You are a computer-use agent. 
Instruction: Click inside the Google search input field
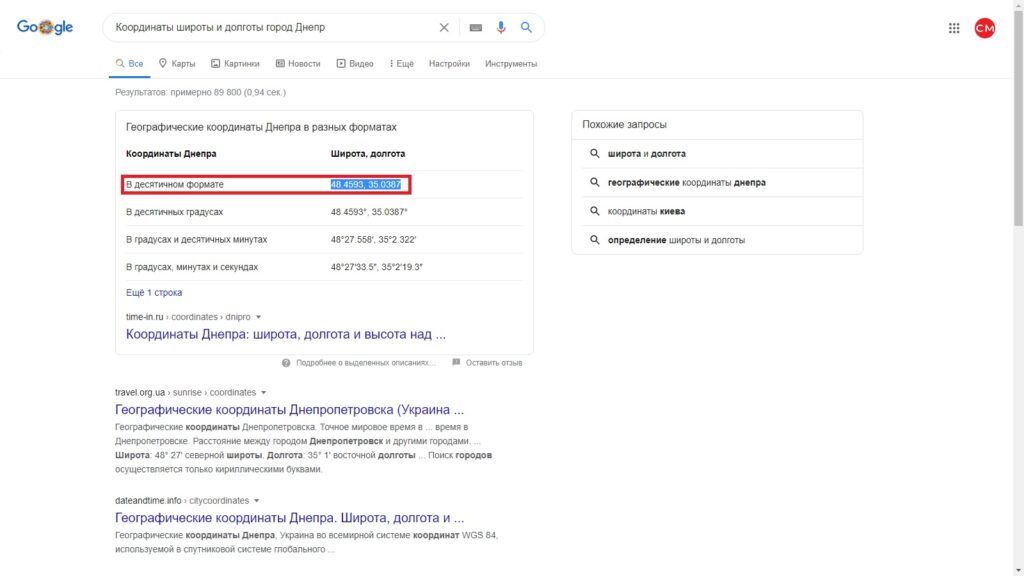[x=270, y=28]
